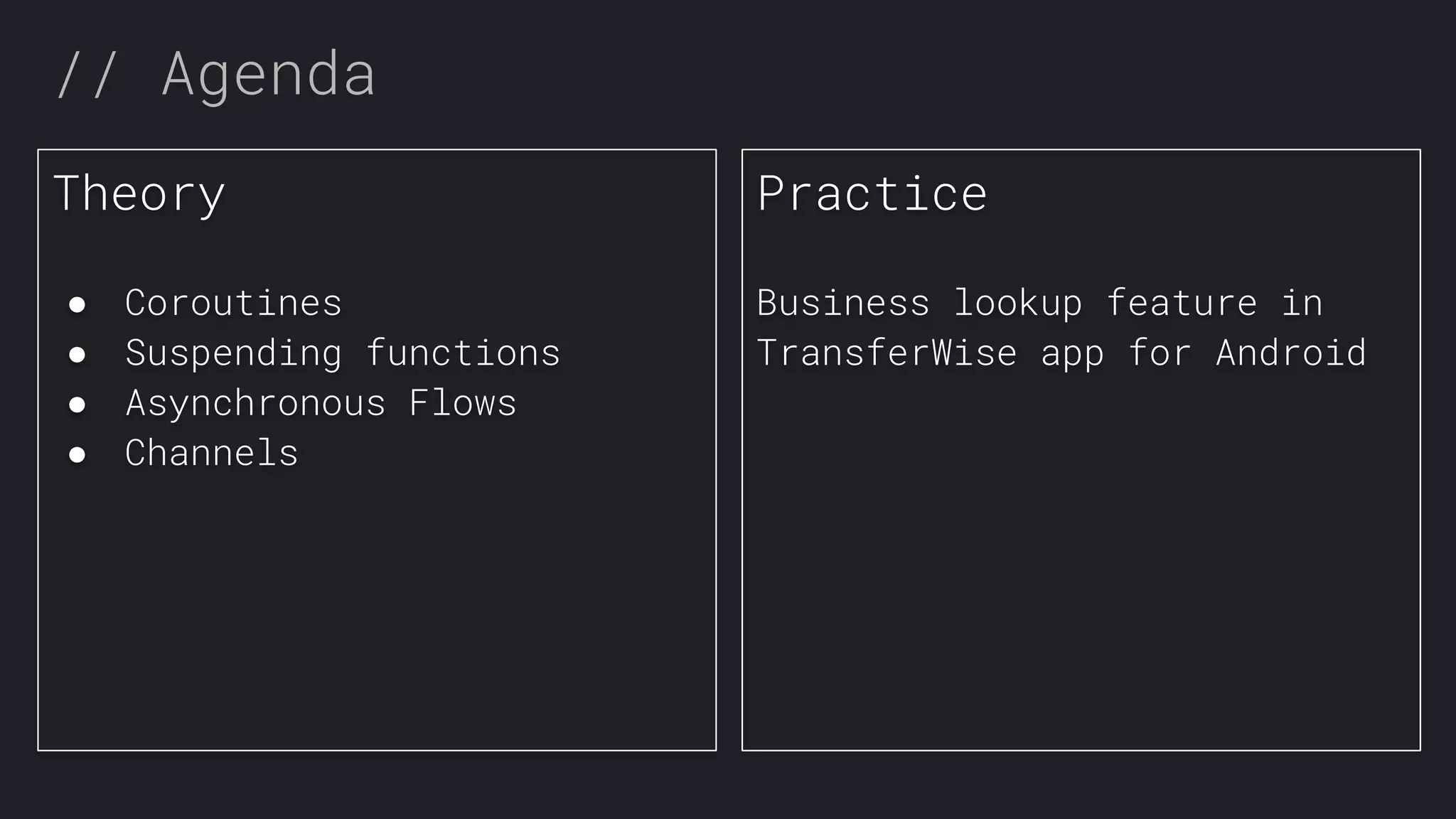Viewport: 1456px width, 819px height.
Task: Click the bullet dot beside Asynchronous Flows
Action: point(77,405)
